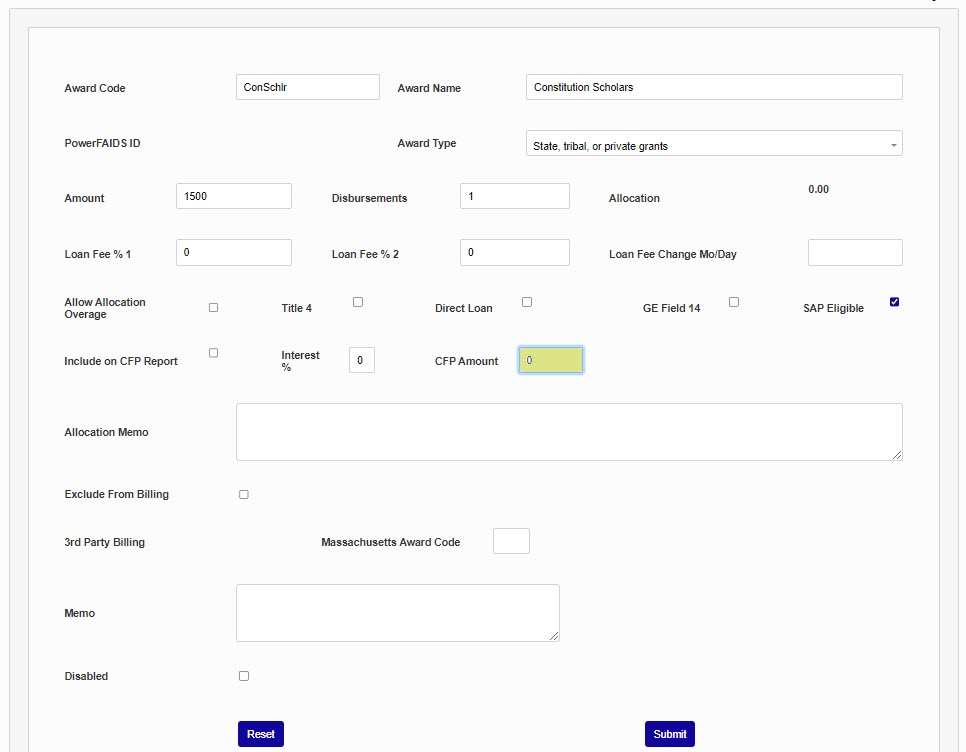
Task: Enable the Allow Allocation Overage checkbox
Action: click(213, 308)
